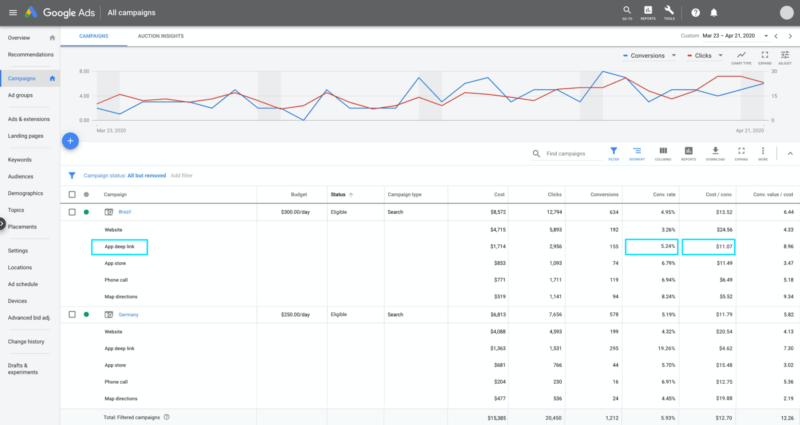Open the table Reports toolbar icon
The image size is (800, 425).
pyautogui.click(x=688, y=153)
